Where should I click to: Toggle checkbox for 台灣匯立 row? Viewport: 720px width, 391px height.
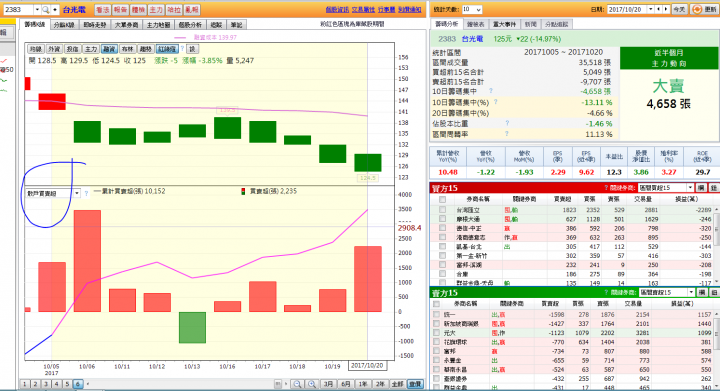[x=442, y=210]
